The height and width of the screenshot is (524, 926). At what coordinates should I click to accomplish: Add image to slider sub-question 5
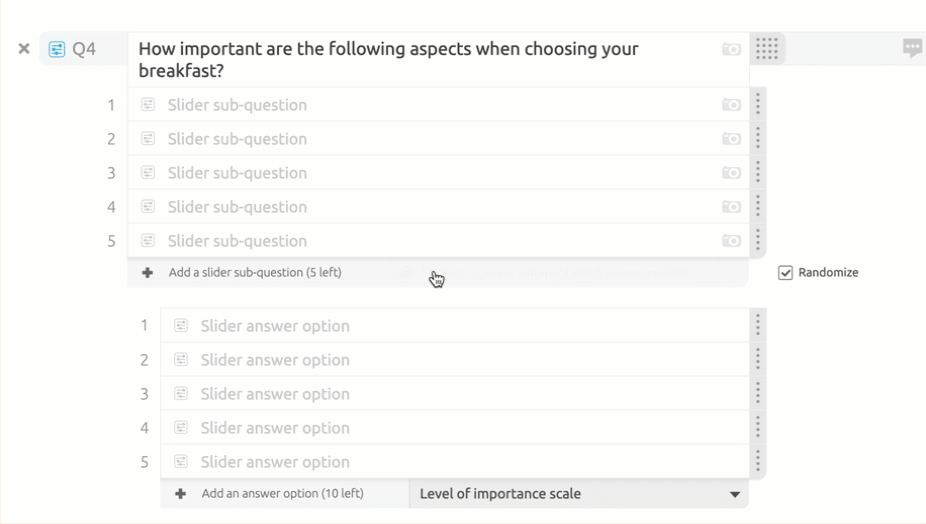pos(731,241)
